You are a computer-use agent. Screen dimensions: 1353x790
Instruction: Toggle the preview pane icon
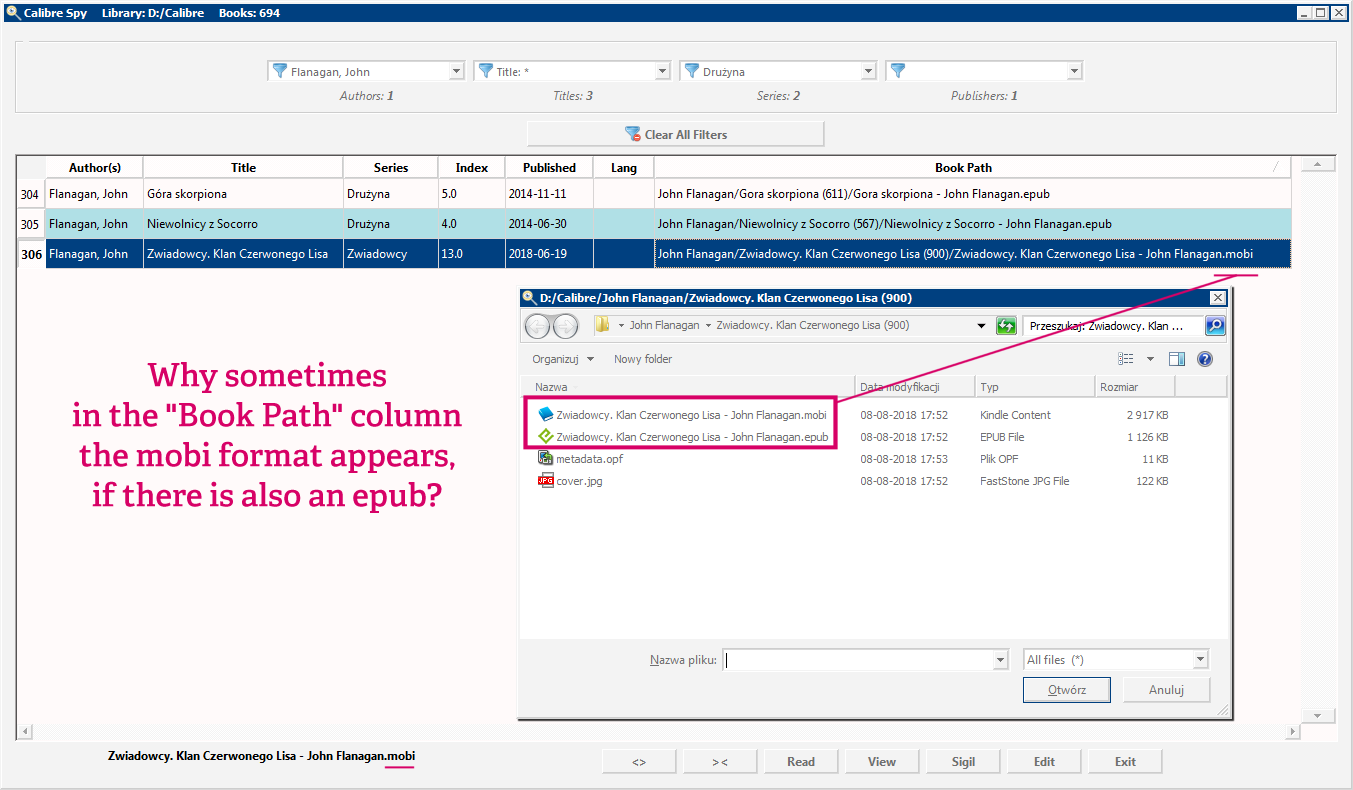coord(1177,359)
